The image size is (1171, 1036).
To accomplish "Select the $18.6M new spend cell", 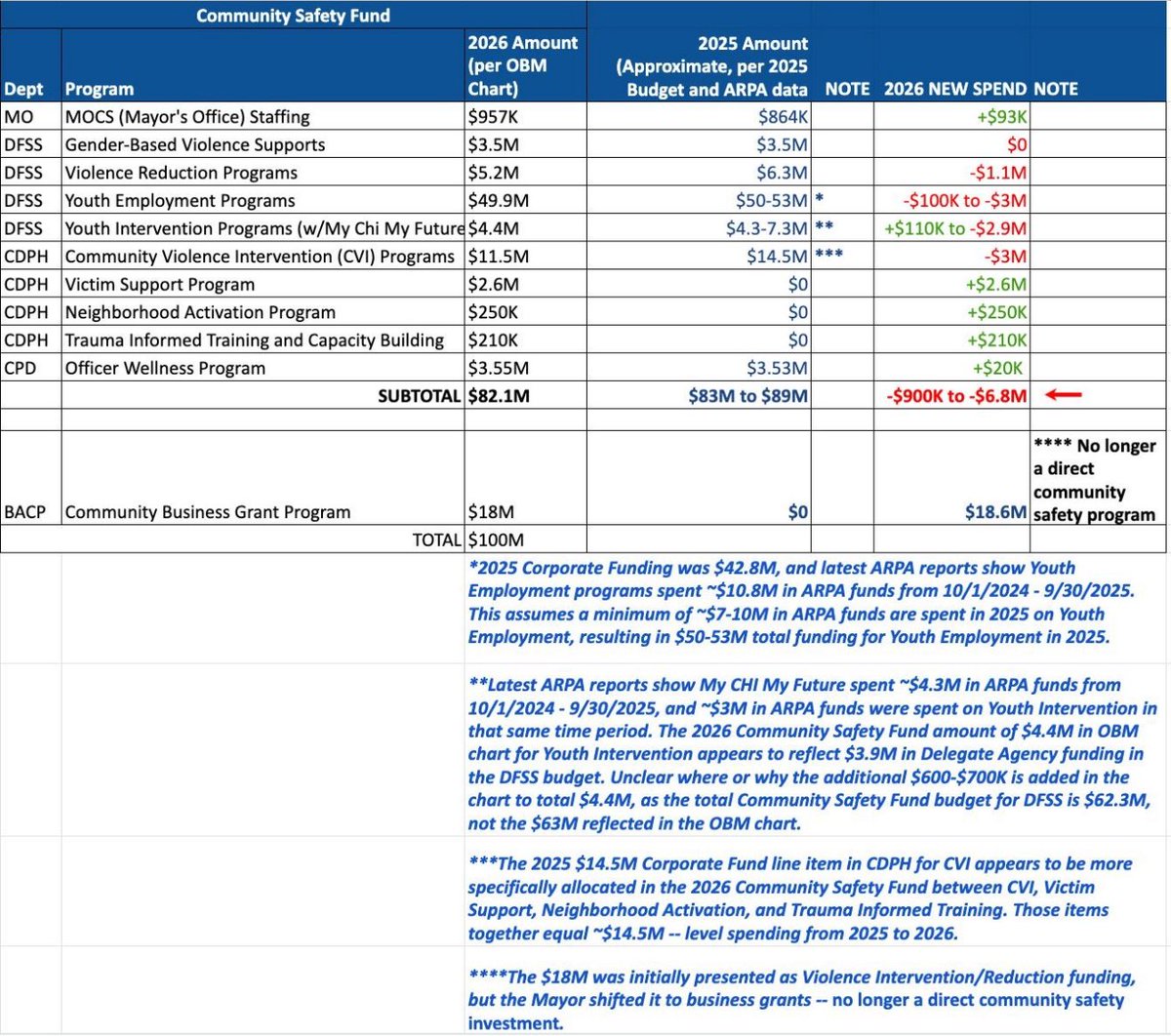I will (951, 478).
